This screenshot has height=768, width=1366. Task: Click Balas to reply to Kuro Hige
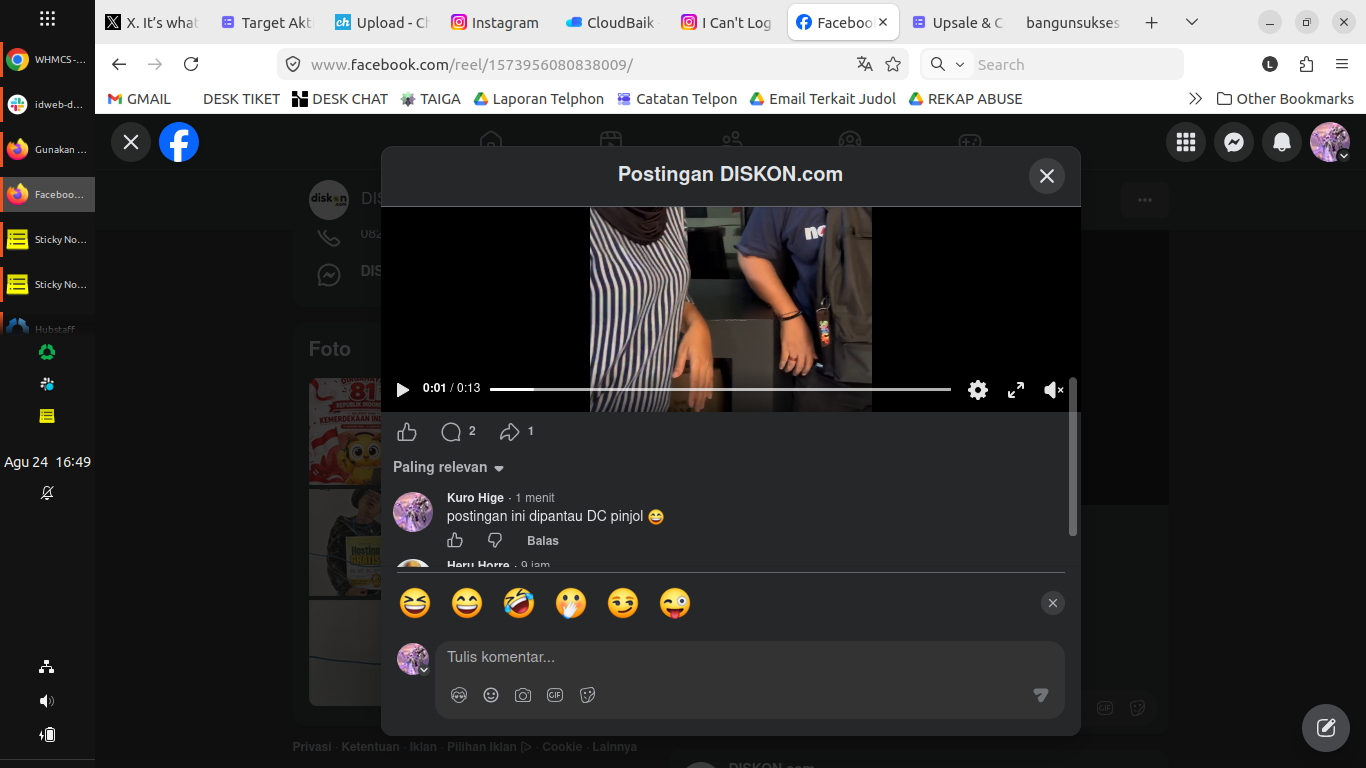[543, 541]
